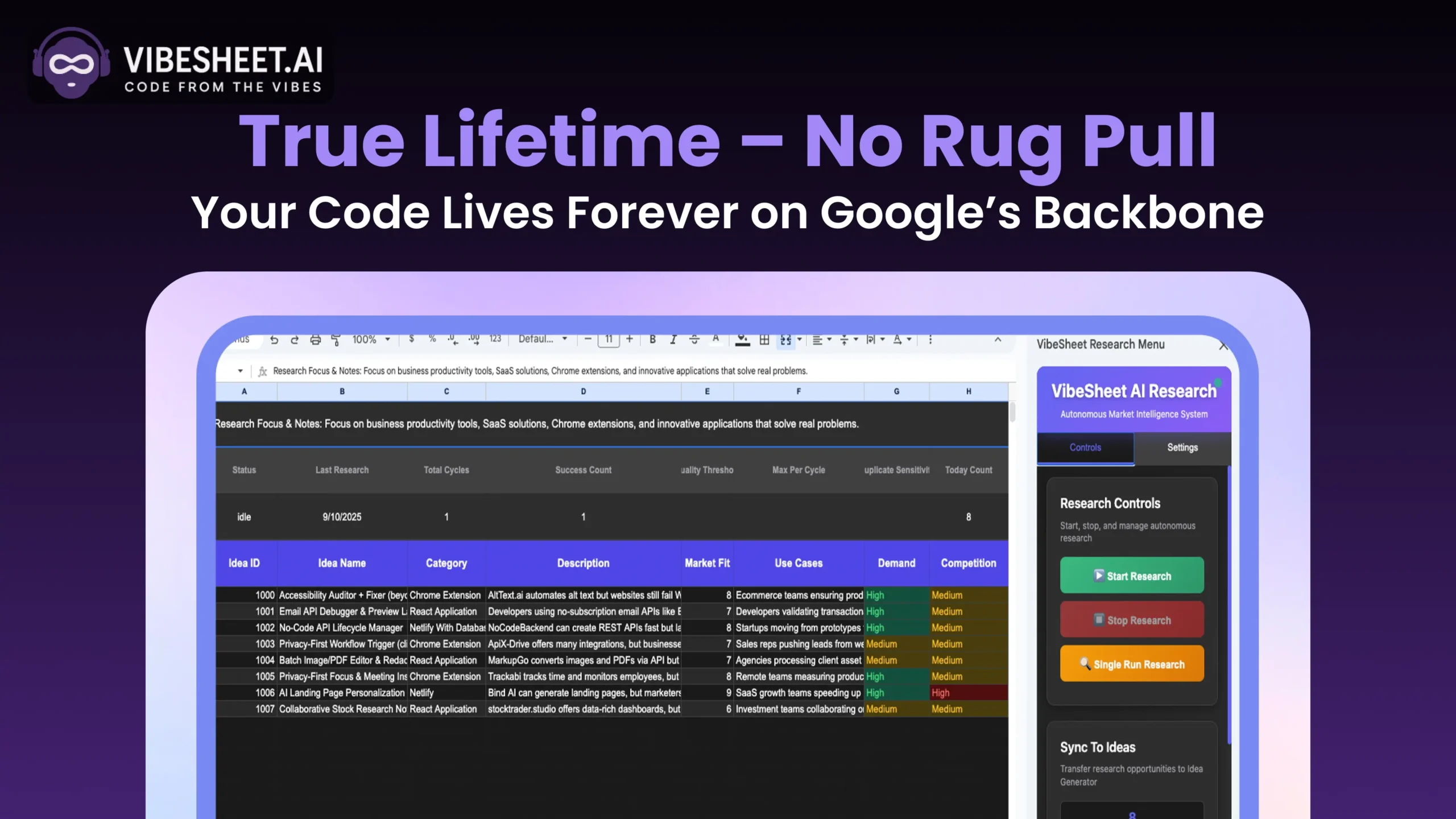Click the redo icon in toolbar
Screen dimensions: 1456x819
pyautogui.click(x=295, y=340)
